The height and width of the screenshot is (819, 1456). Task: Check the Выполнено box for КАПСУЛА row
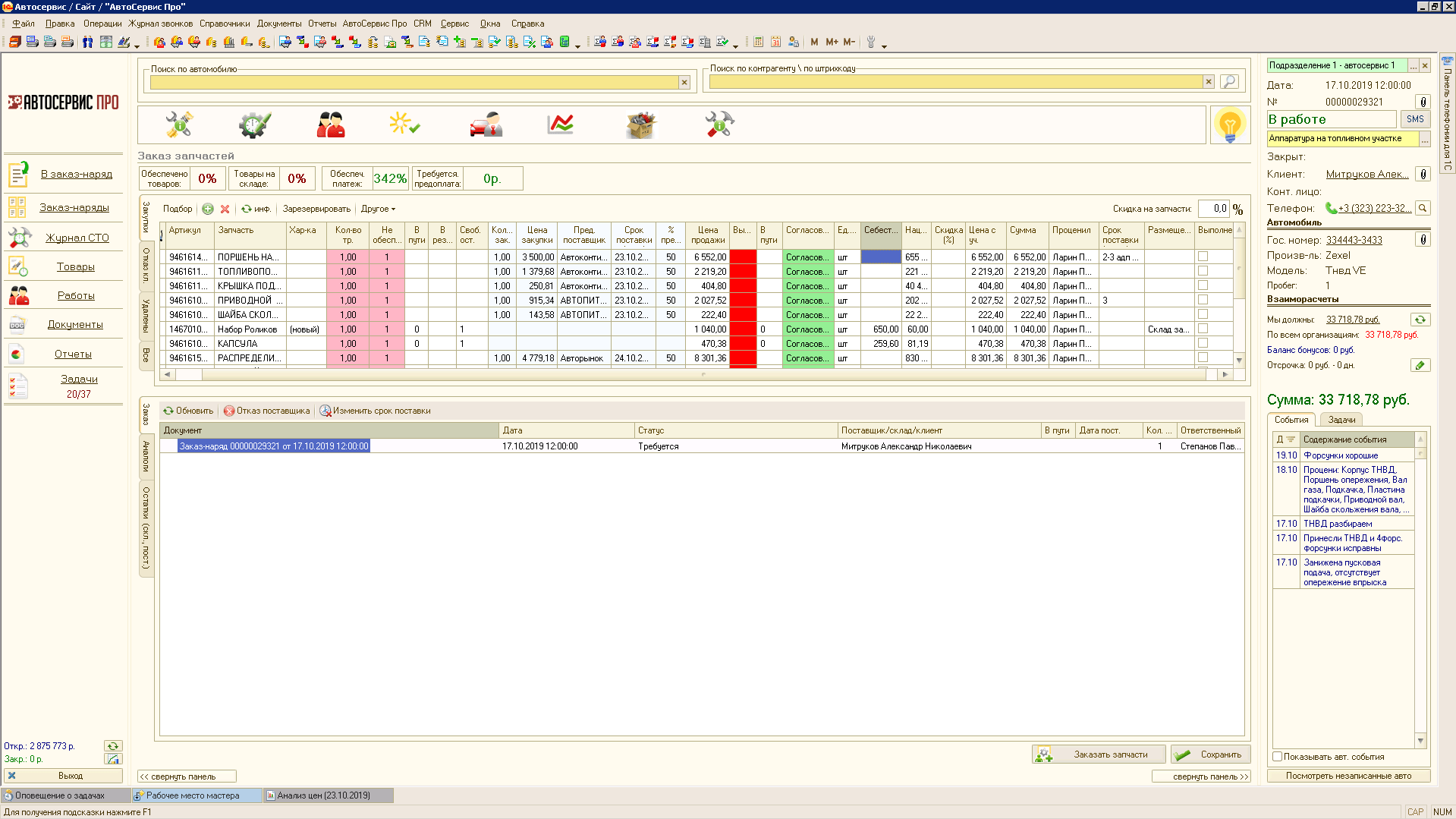tap(1203, 343)
